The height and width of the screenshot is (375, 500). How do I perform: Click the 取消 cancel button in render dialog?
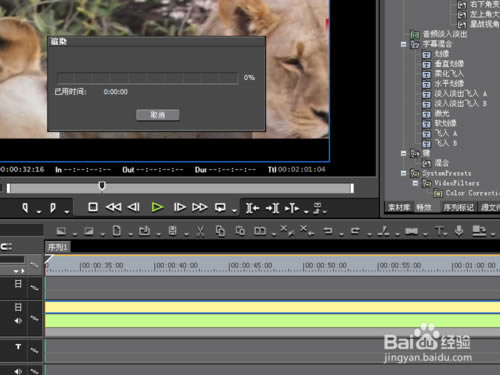pos(158,115)
